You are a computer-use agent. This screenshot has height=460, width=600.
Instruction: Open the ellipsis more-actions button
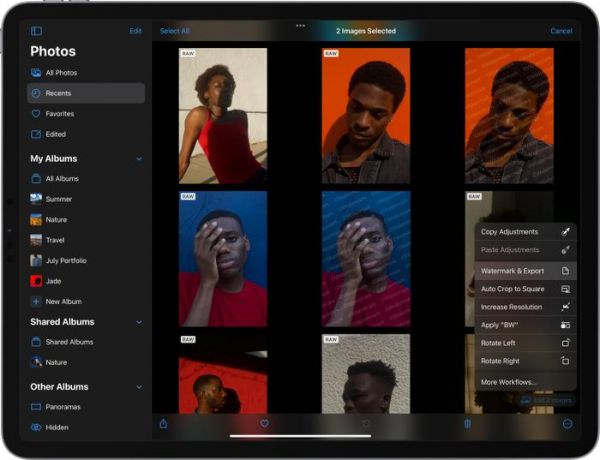pos(567,424)
